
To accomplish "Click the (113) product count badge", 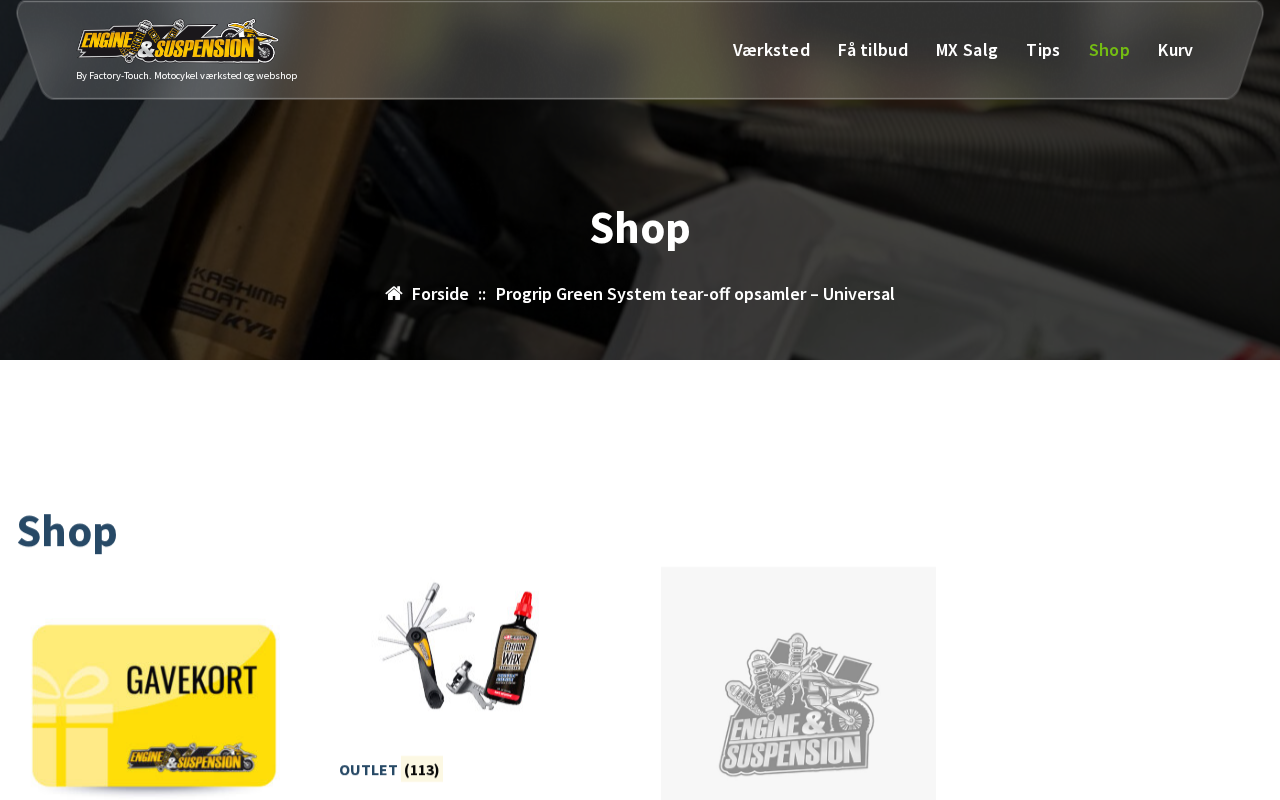I will pos(422,769).
